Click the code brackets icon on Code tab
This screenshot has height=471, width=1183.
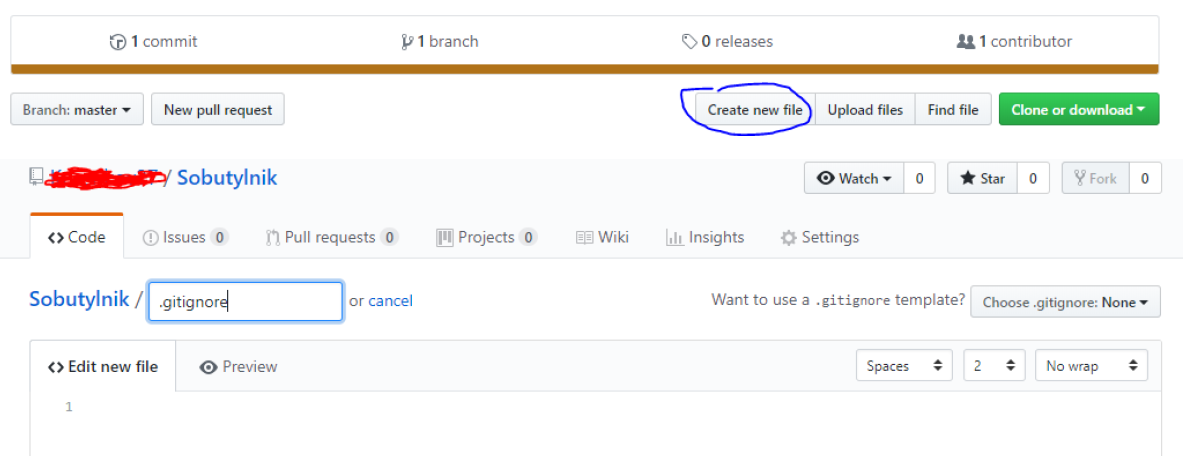[56, 238]
